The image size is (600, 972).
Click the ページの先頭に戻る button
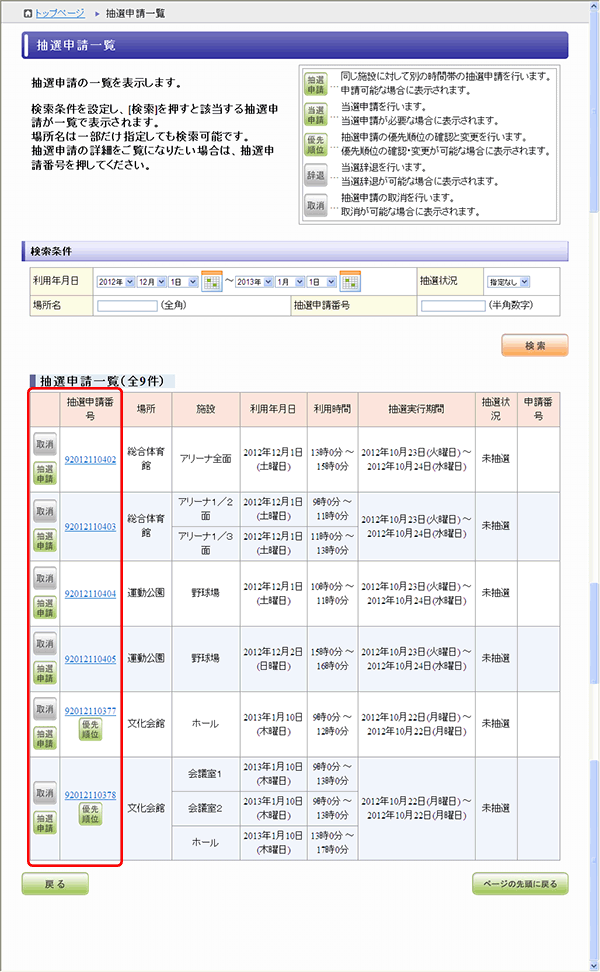(520, 884)
